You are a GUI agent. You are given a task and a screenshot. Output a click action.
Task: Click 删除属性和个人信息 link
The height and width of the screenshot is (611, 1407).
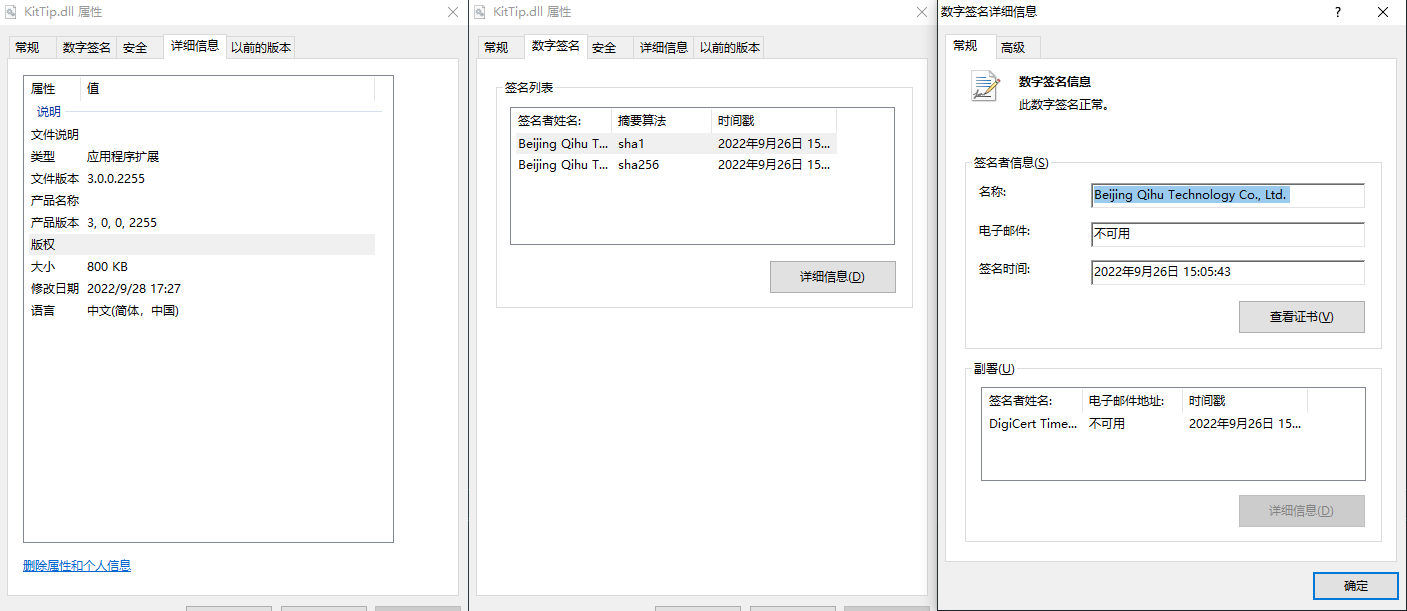[x=77, y=566]
